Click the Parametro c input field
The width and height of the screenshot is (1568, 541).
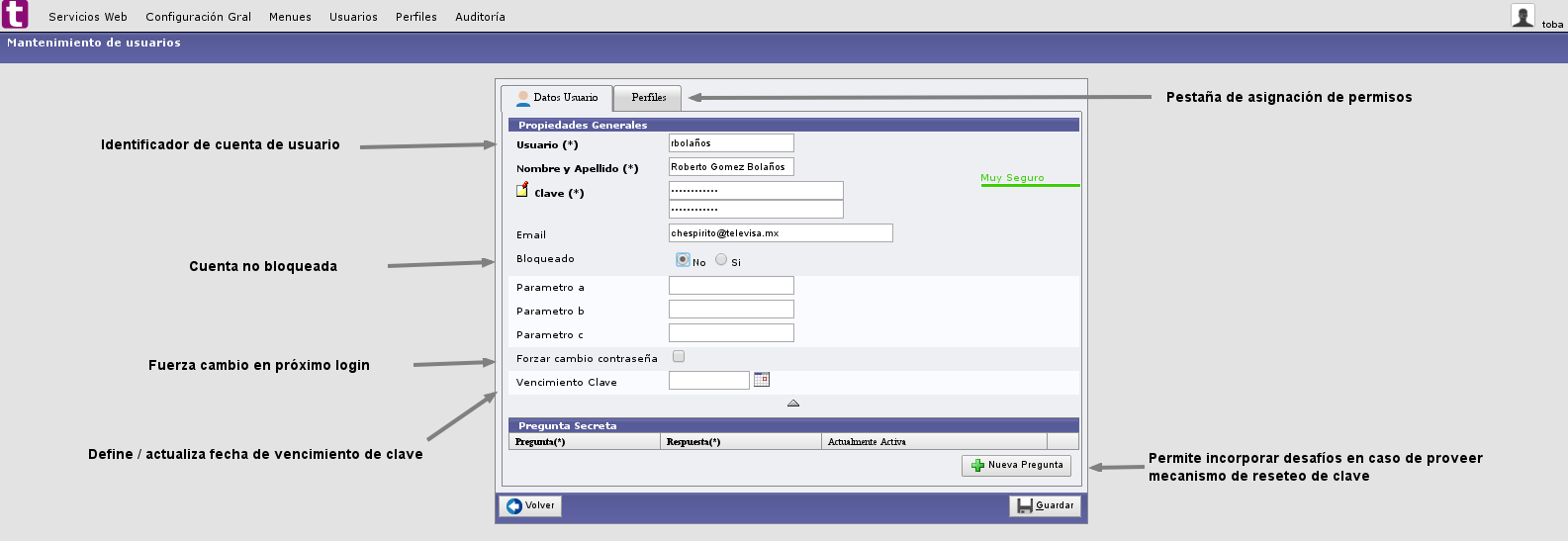click(731, 333)
